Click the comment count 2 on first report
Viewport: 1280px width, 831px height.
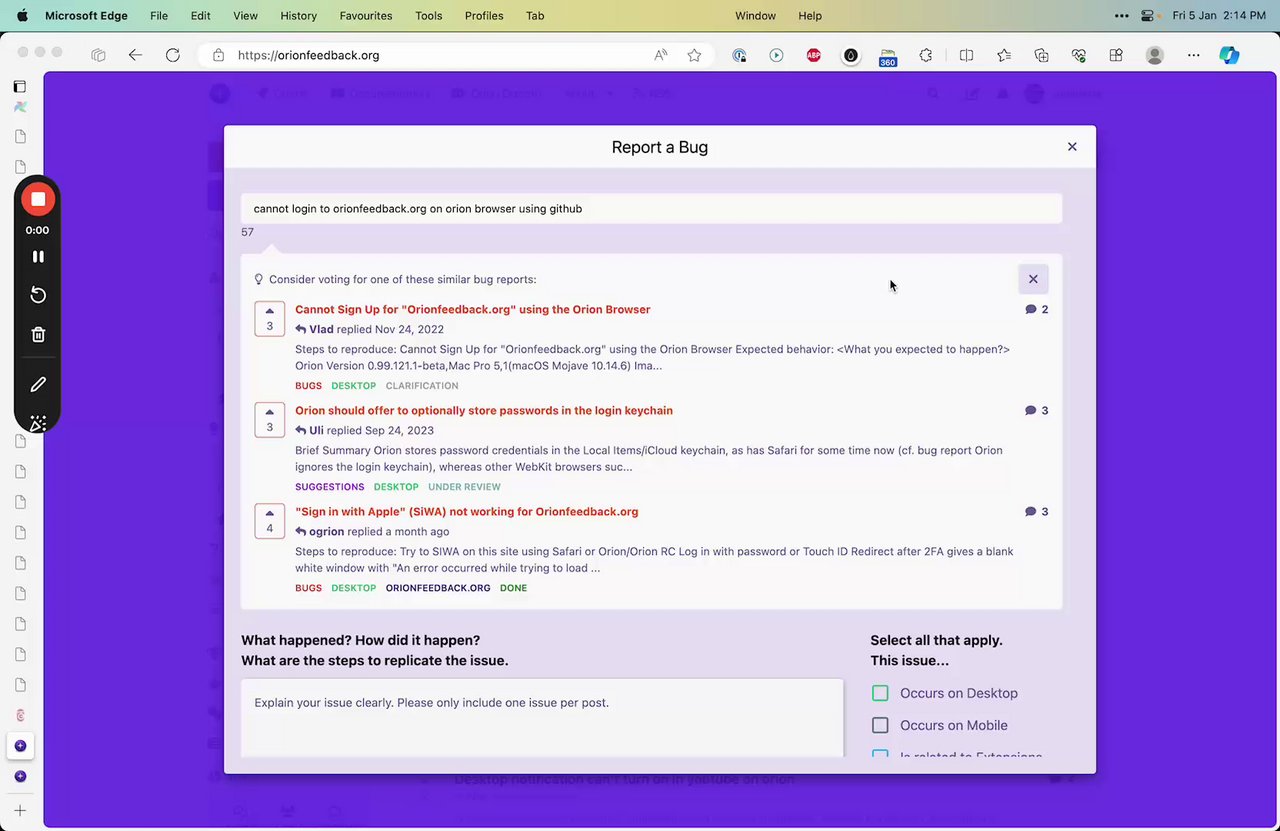point(1037,310)
